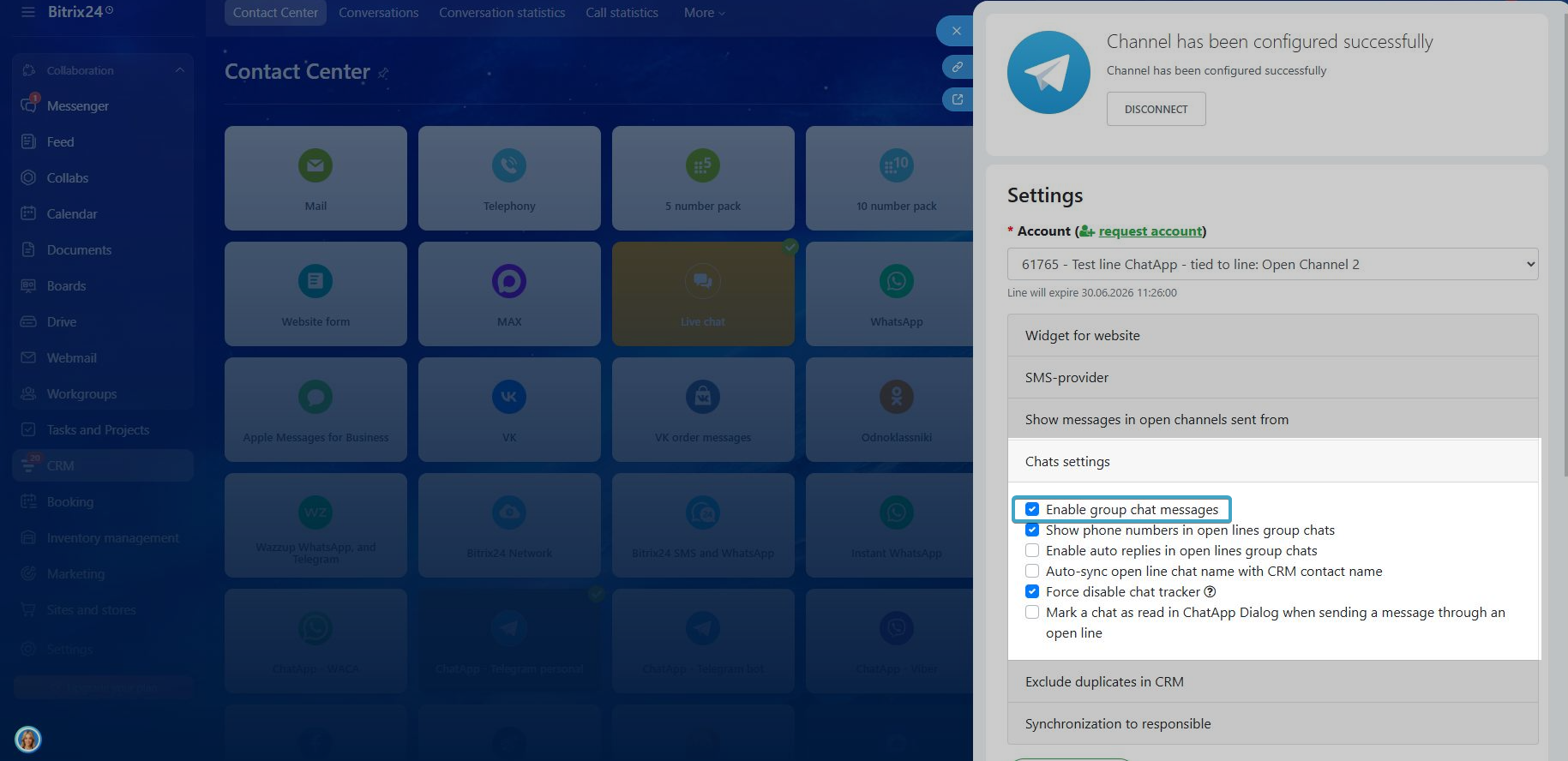Screen dimensions: 1568x761
Task: Click the user avatar at bottom left
Action: tap(28, 739)
